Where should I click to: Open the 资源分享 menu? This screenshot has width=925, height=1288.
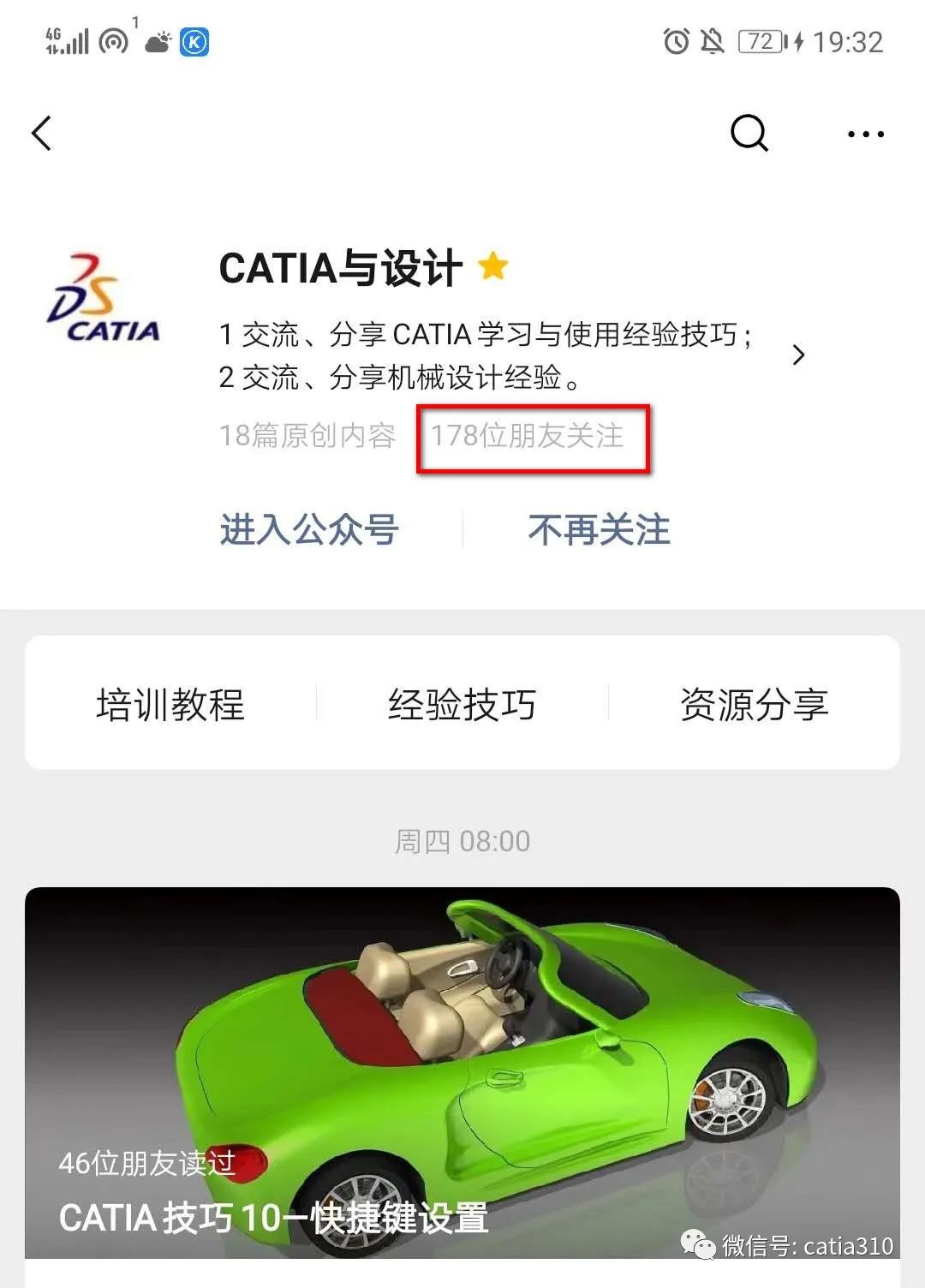tap(755, 704)
